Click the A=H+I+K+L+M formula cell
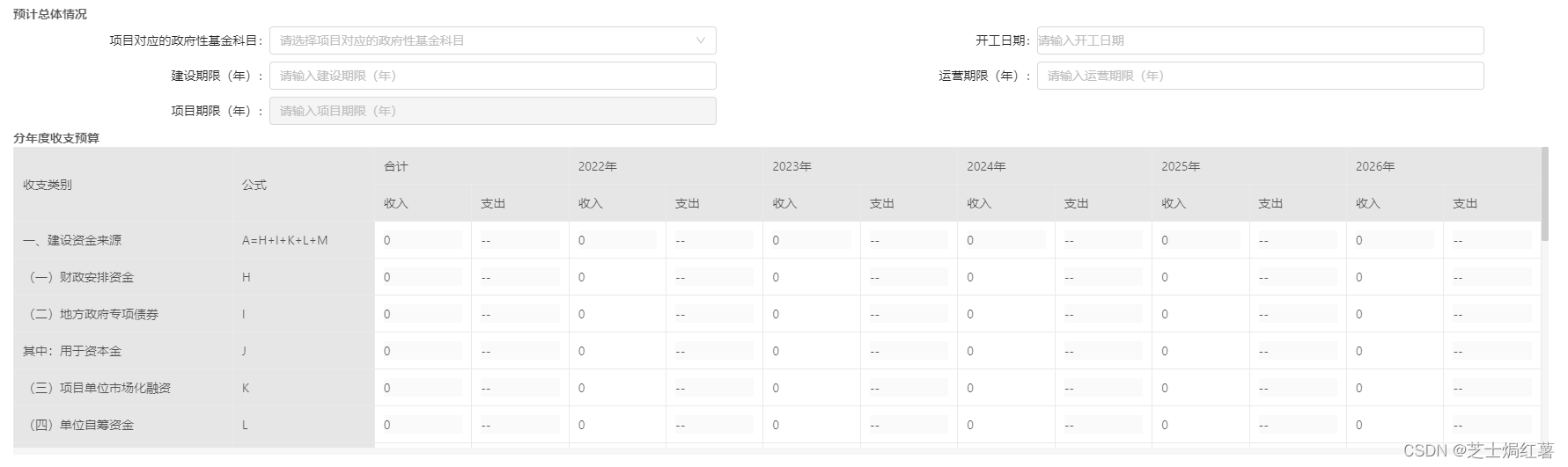Viewport: 1568px width, 467px height. [284, 240]
